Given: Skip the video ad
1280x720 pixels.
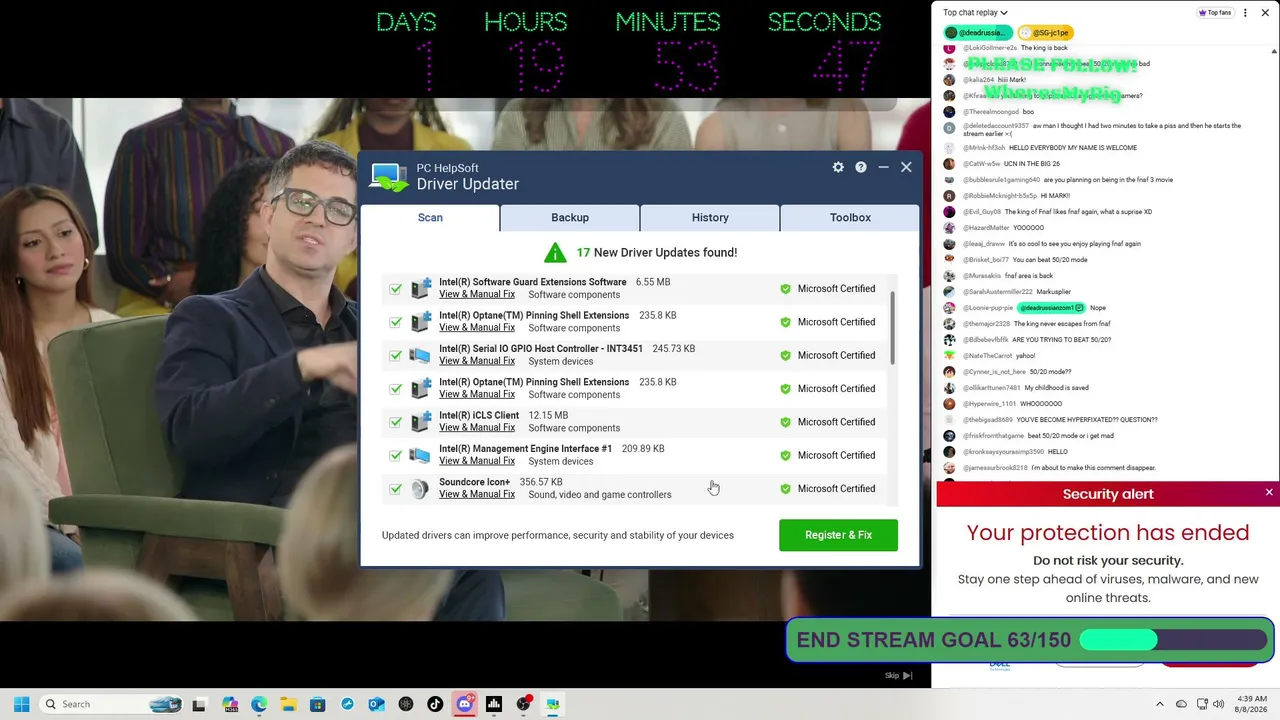Looking at the screenshot, I should [x=898, y=675].
